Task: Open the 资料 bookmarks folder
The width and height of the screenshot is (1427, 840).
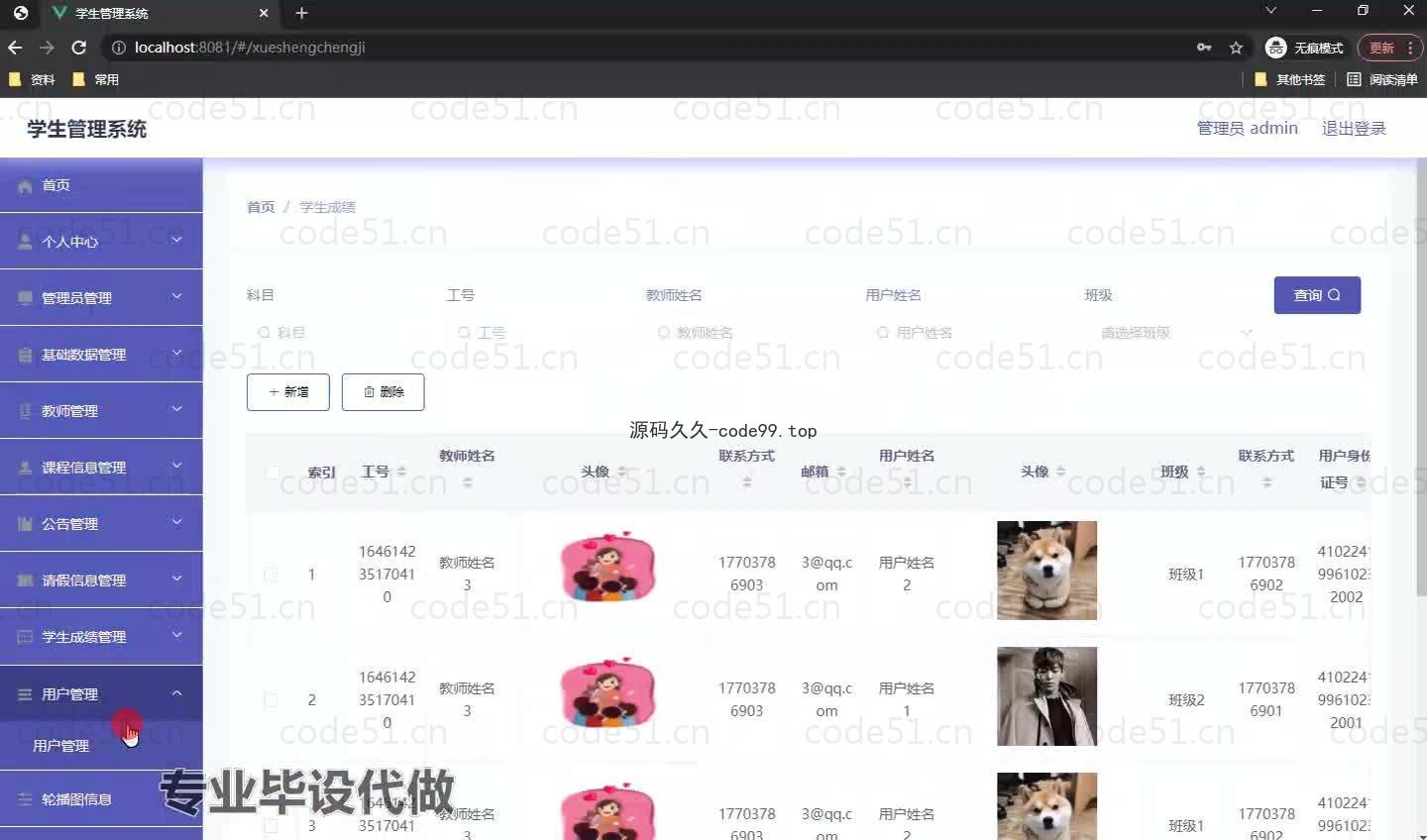Action: point(32,79)
